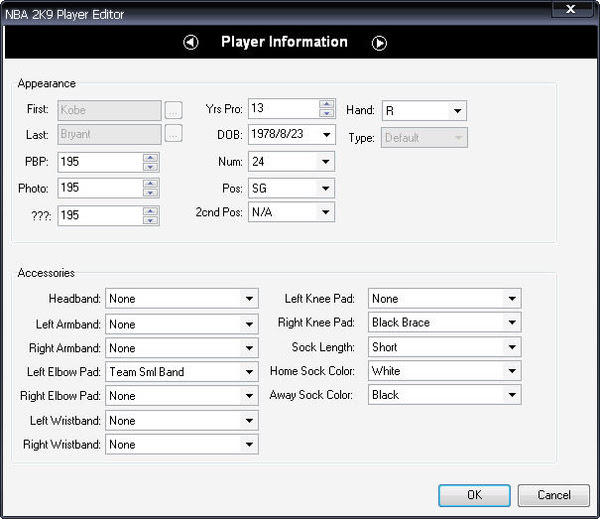Click the Player Information page title
The image size is (600, 519).
coord(284,42)
